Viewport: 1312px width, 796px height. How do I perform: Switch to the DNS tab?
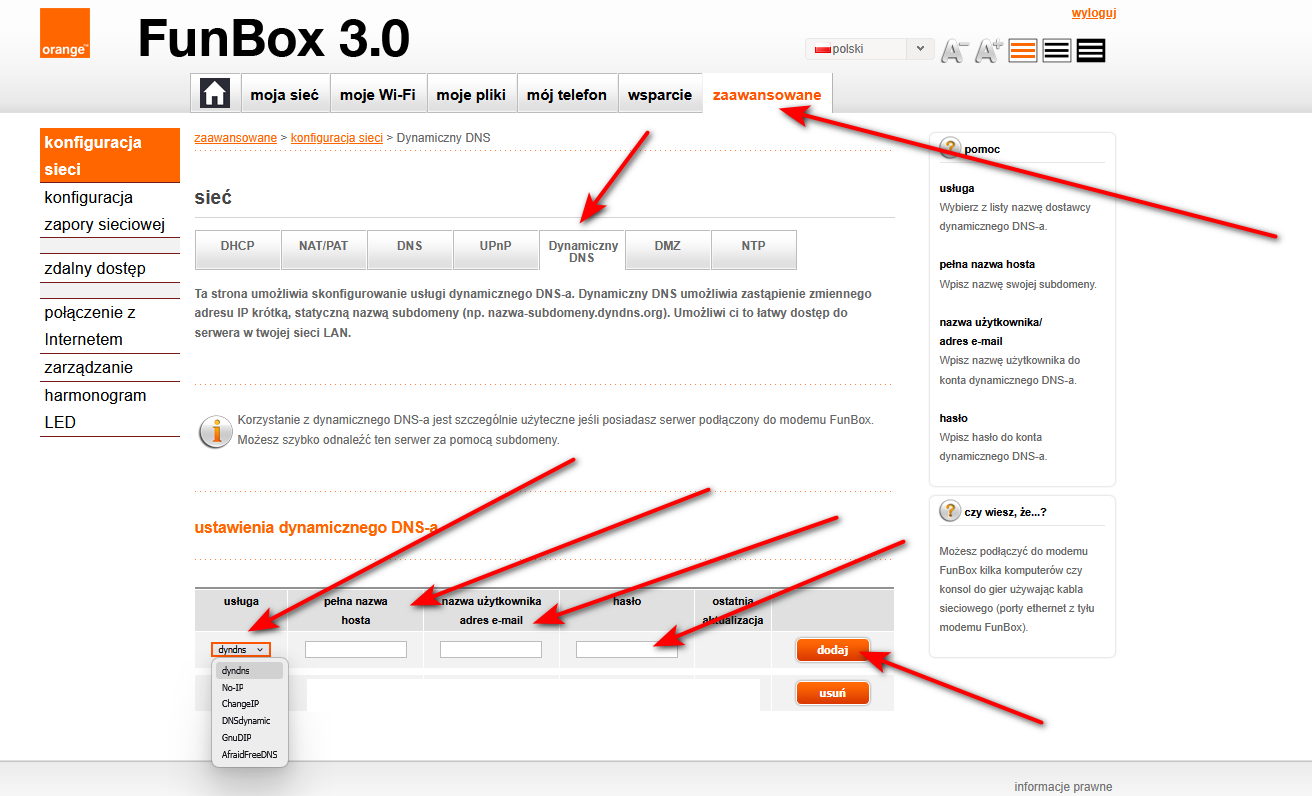tap(410, 249)
